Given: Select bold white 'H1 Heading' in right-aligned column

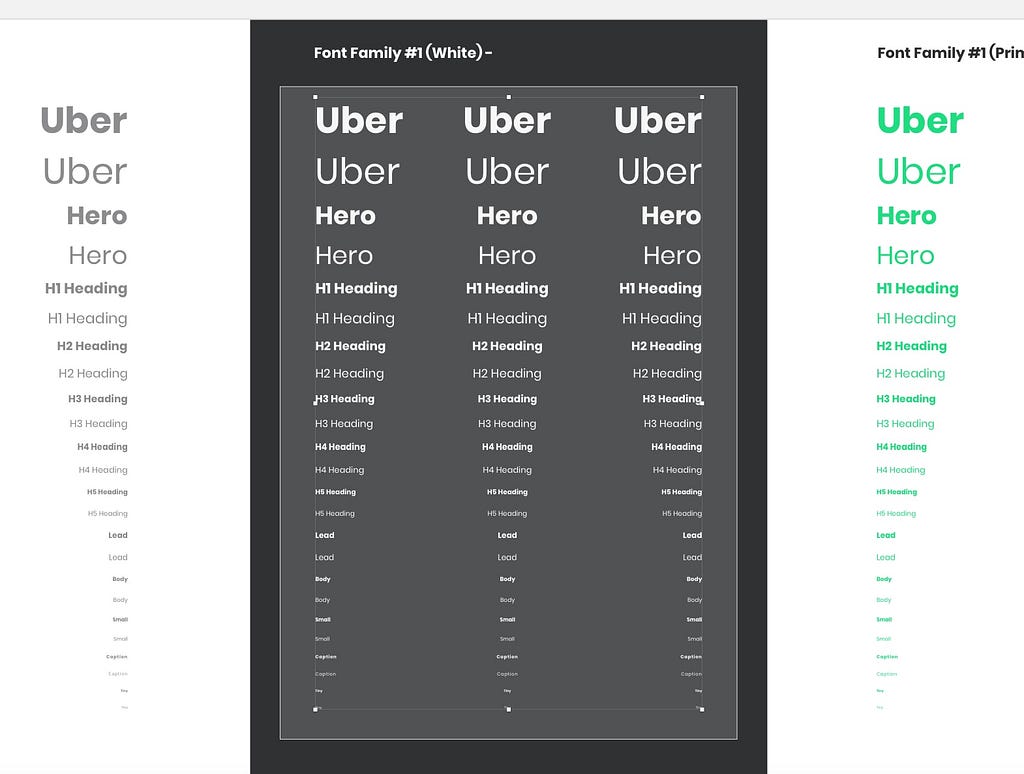Looking at the screenshot, I should [660, 289].
